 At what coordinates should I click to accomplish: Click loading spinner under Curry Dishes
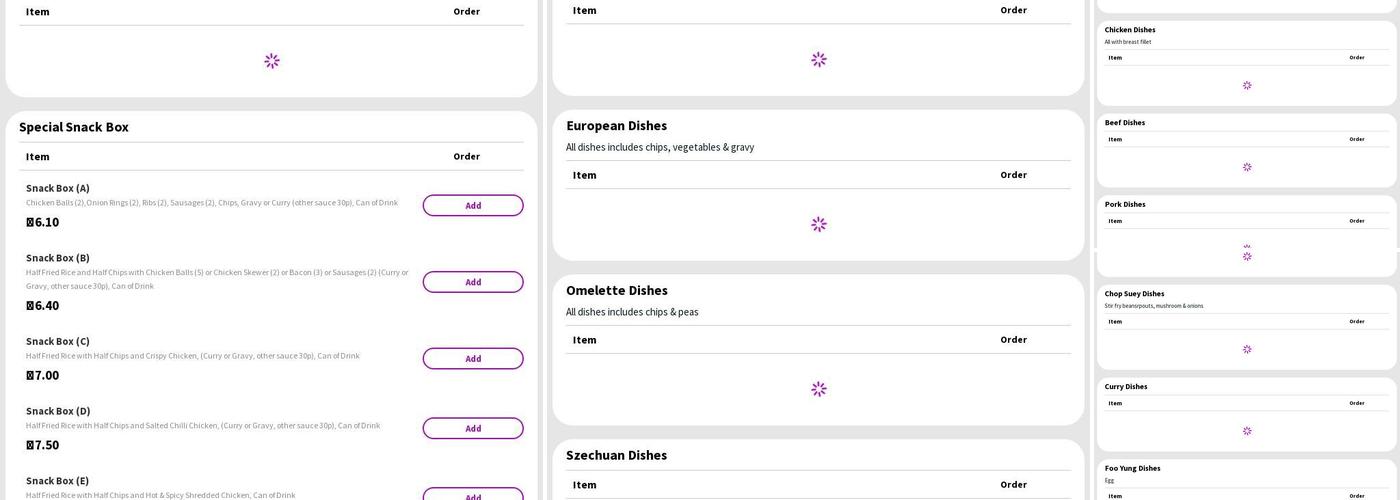pos(1246,431)
